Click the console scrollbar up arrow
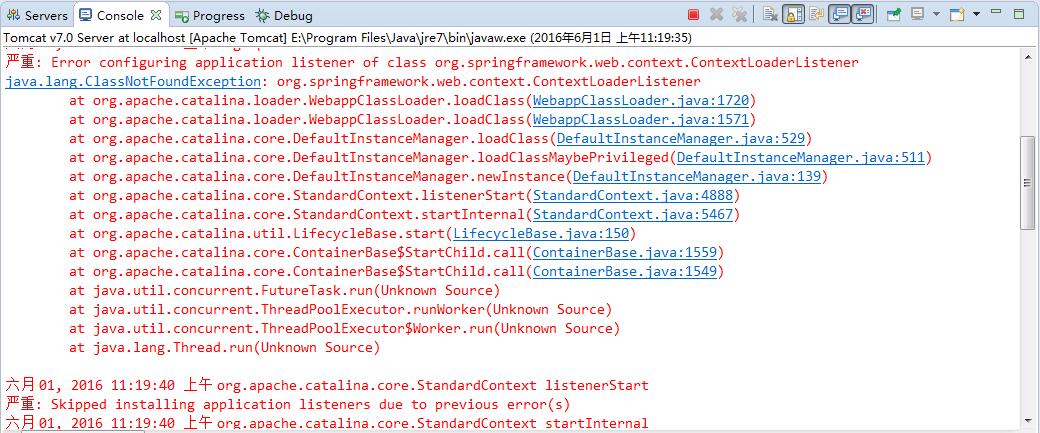 tap(1027, 60)
